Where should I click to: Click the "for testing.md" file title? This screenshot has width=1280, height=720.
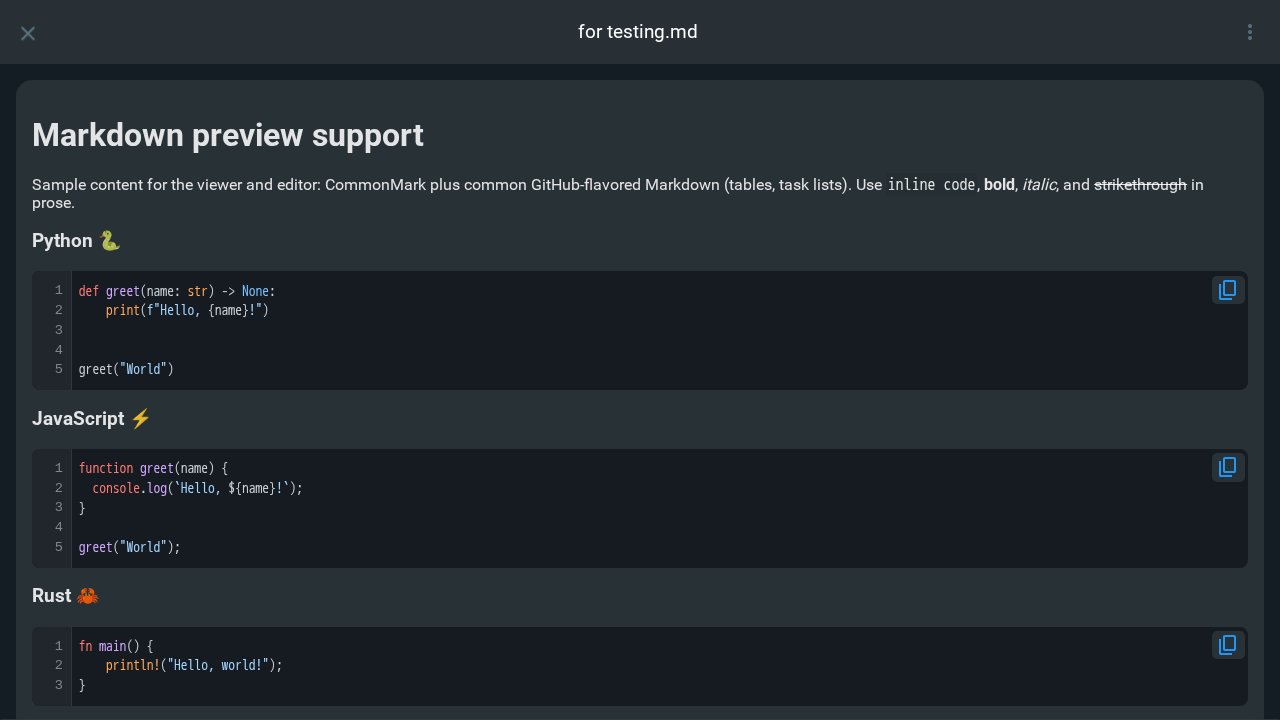pyautogui.click(x=638, y=32)
